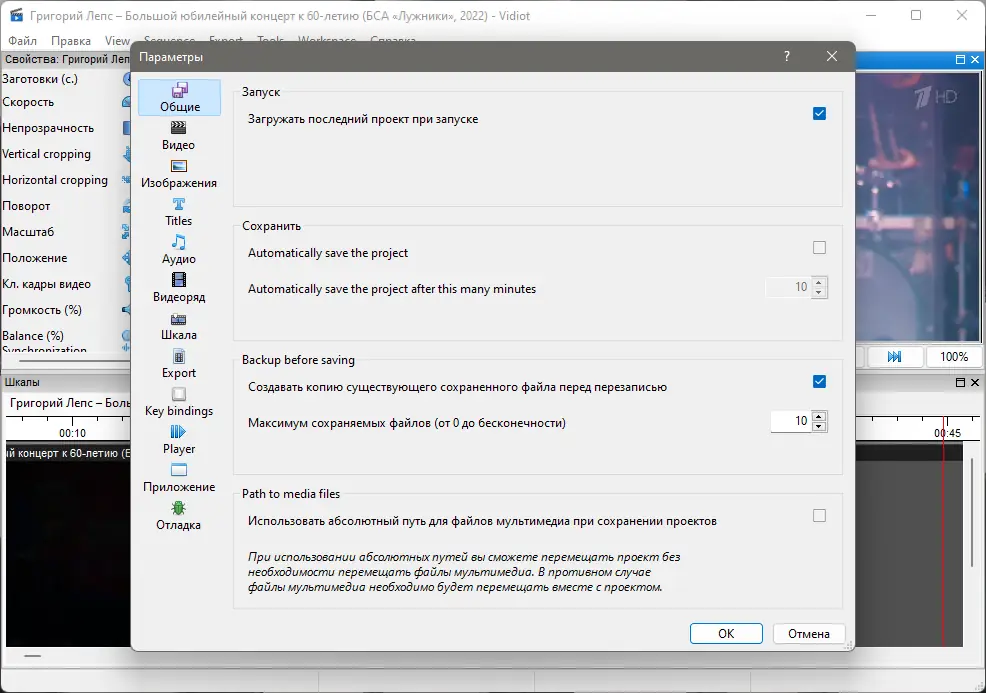Click the Масштаб property label
Image resolution: width=986 pixels, height=693 pixels.
tap(28, 231)
